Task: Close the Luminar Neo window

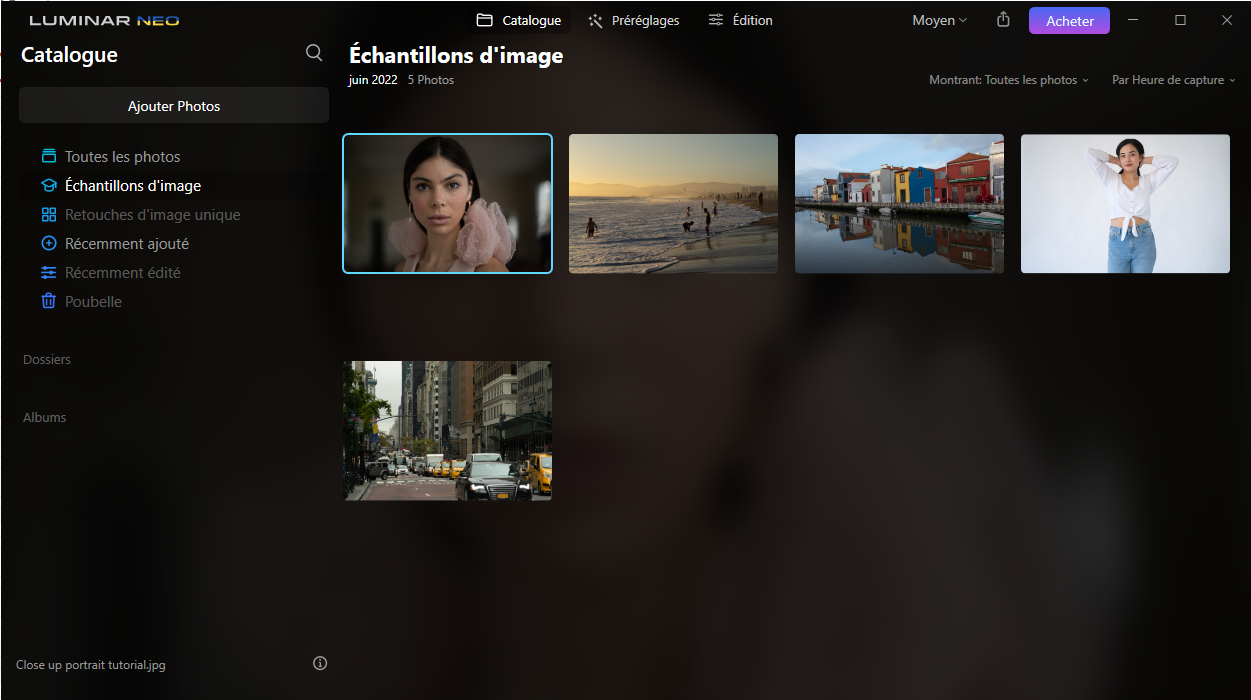Action: (x=1227, y=20)
